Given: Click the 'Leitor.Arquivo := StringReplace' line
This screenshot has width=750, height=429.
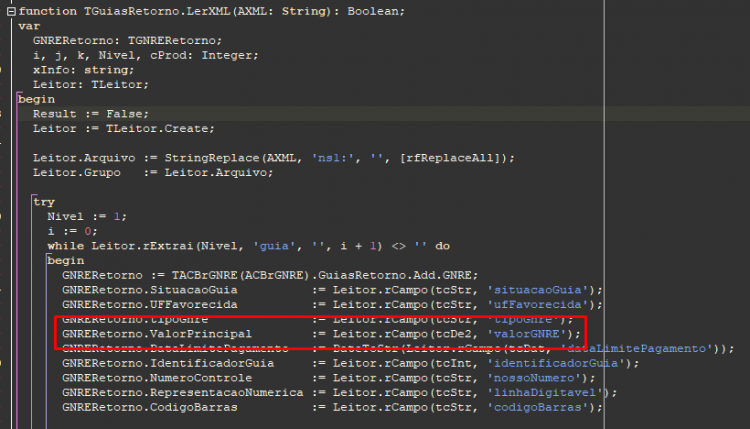Looking at the screenshot, I should (273, 158).
